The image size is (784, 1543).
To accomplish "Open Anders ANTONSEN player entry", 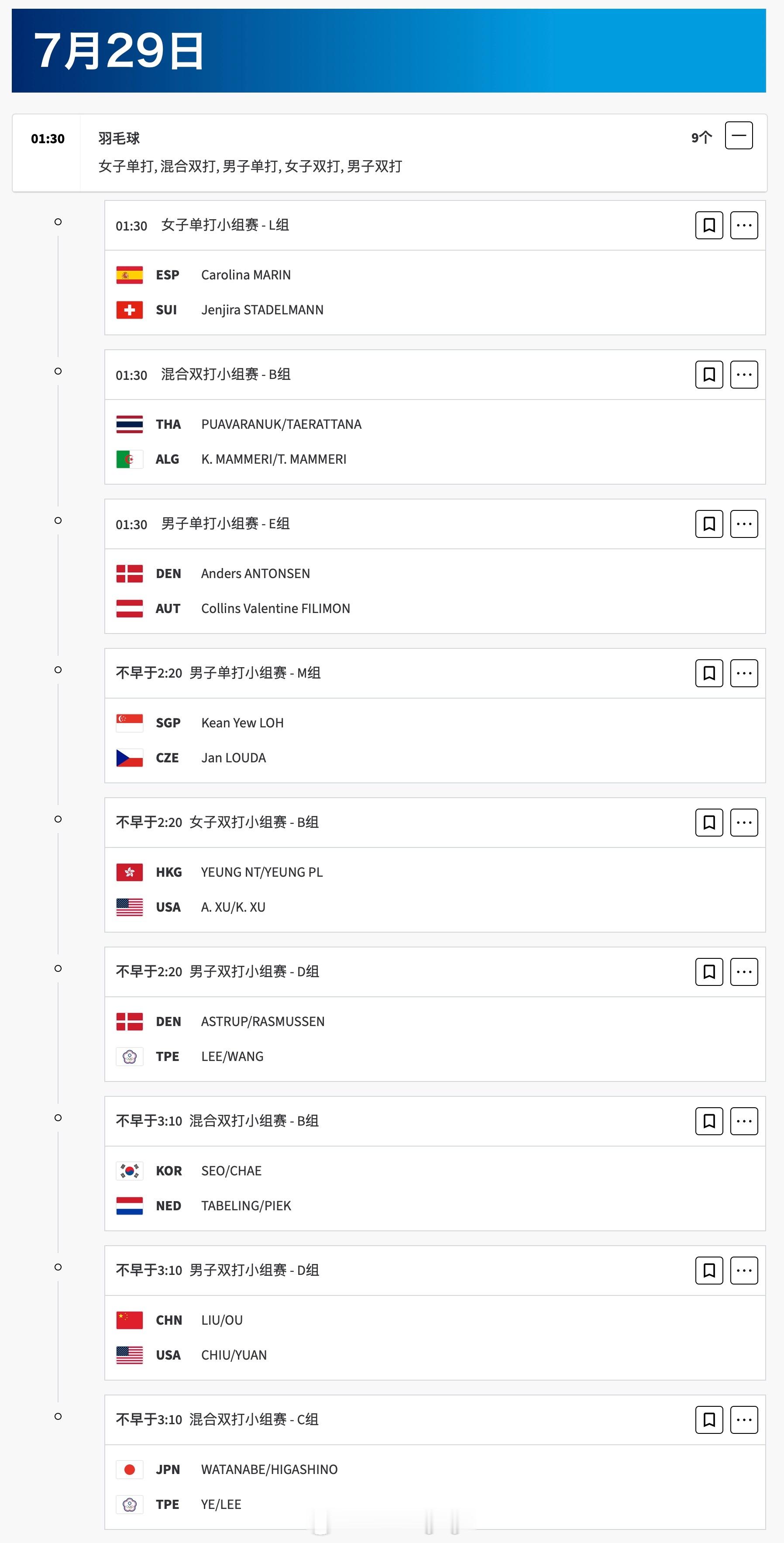I will pyautogui.click(x=255, y=573).
